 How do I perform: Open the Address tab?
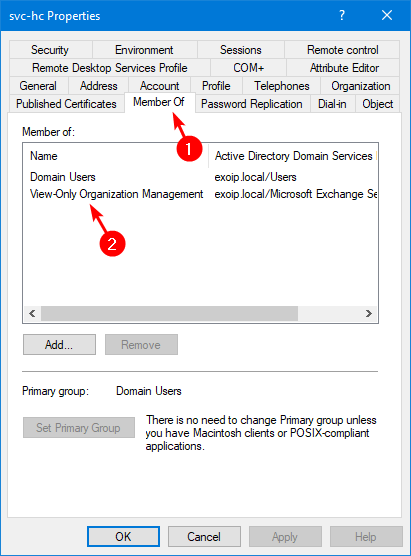98,86
